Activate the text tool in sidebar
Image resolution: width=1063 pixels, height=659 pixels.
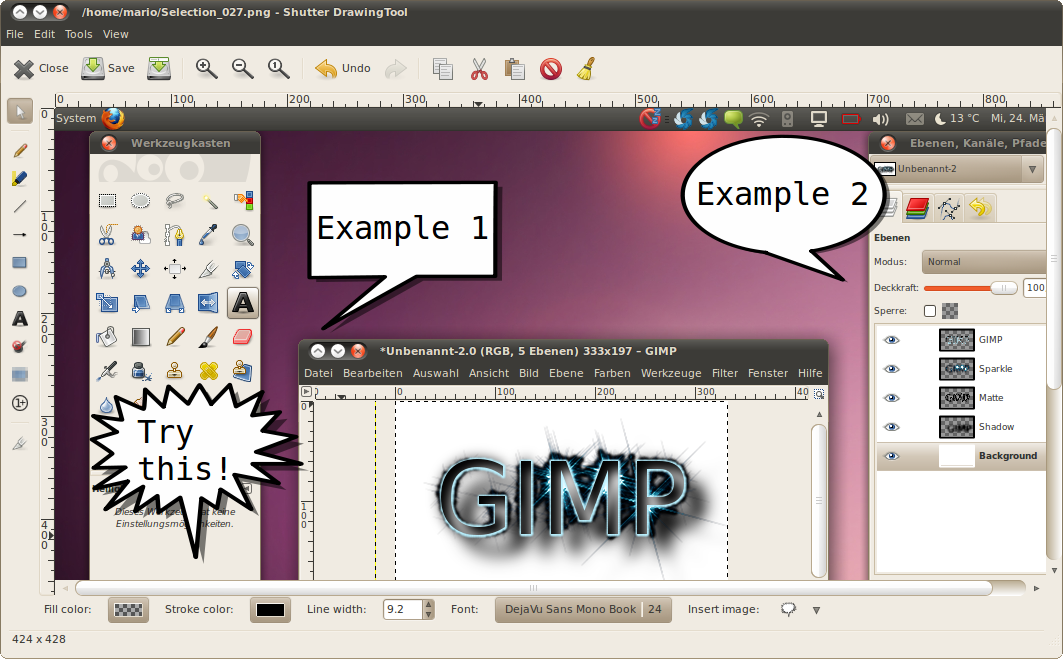(x=19, y=319)
